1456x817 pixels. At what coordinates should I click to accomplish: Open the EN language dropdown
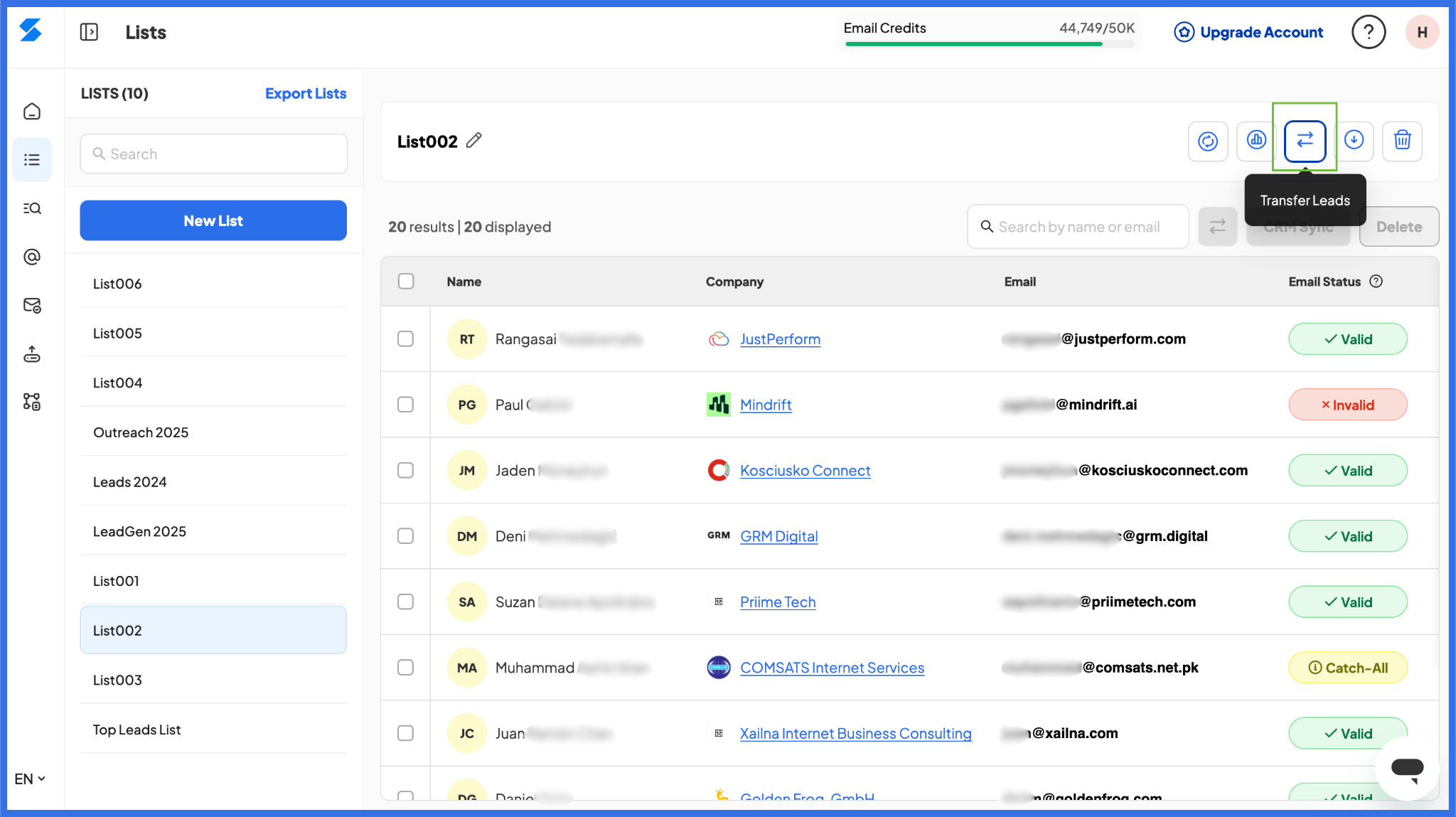(x=30, y=779)
